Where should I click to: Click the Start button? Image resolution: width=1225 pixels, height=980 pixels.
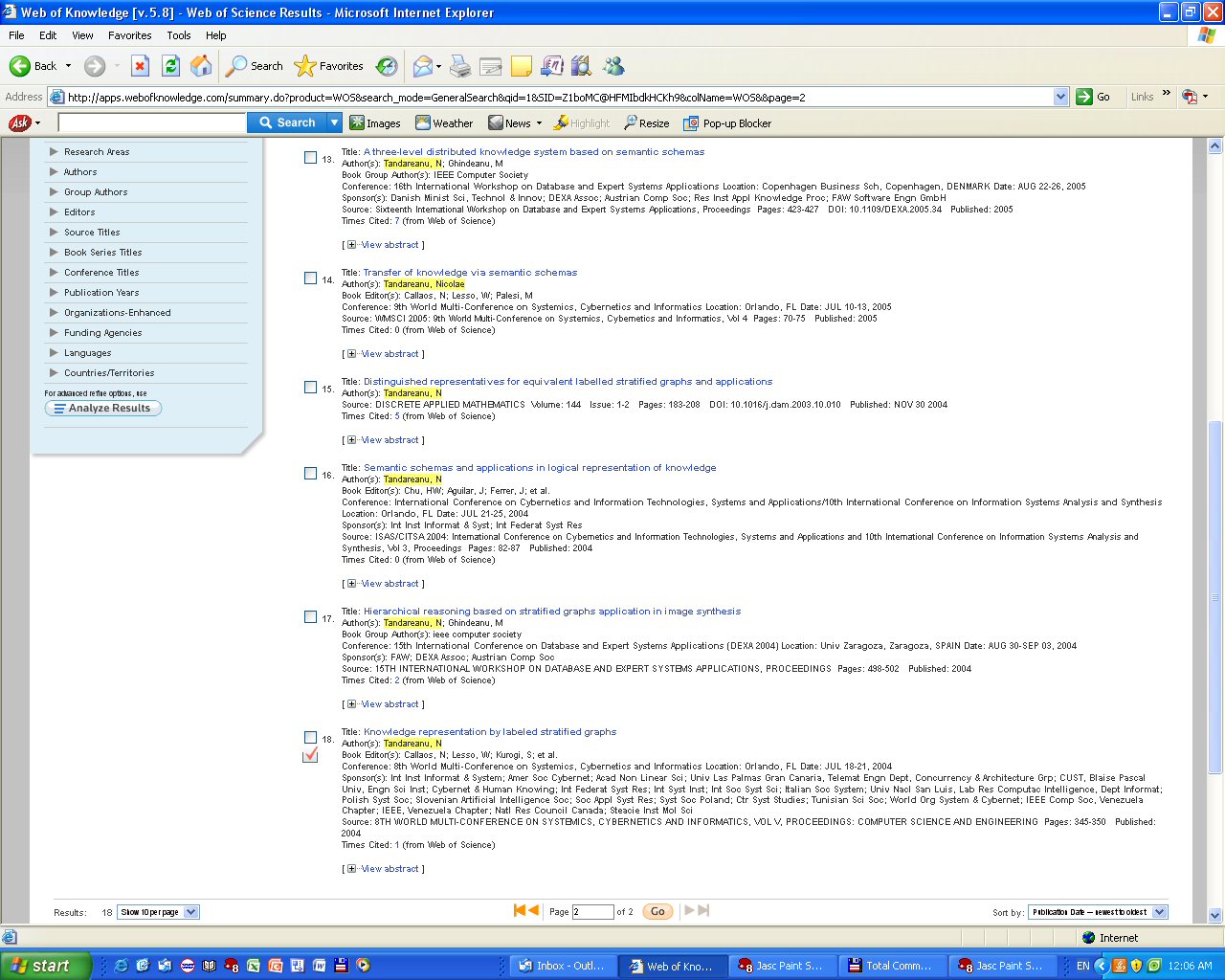46,966
